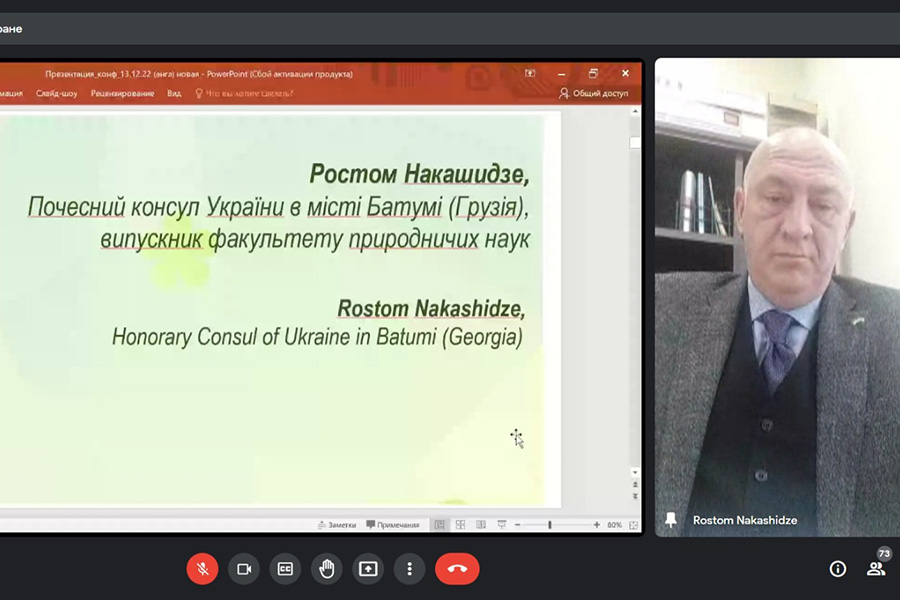The image size is (900, 600).
Task: Open more options three-dot menu
Action: point(409,569)
